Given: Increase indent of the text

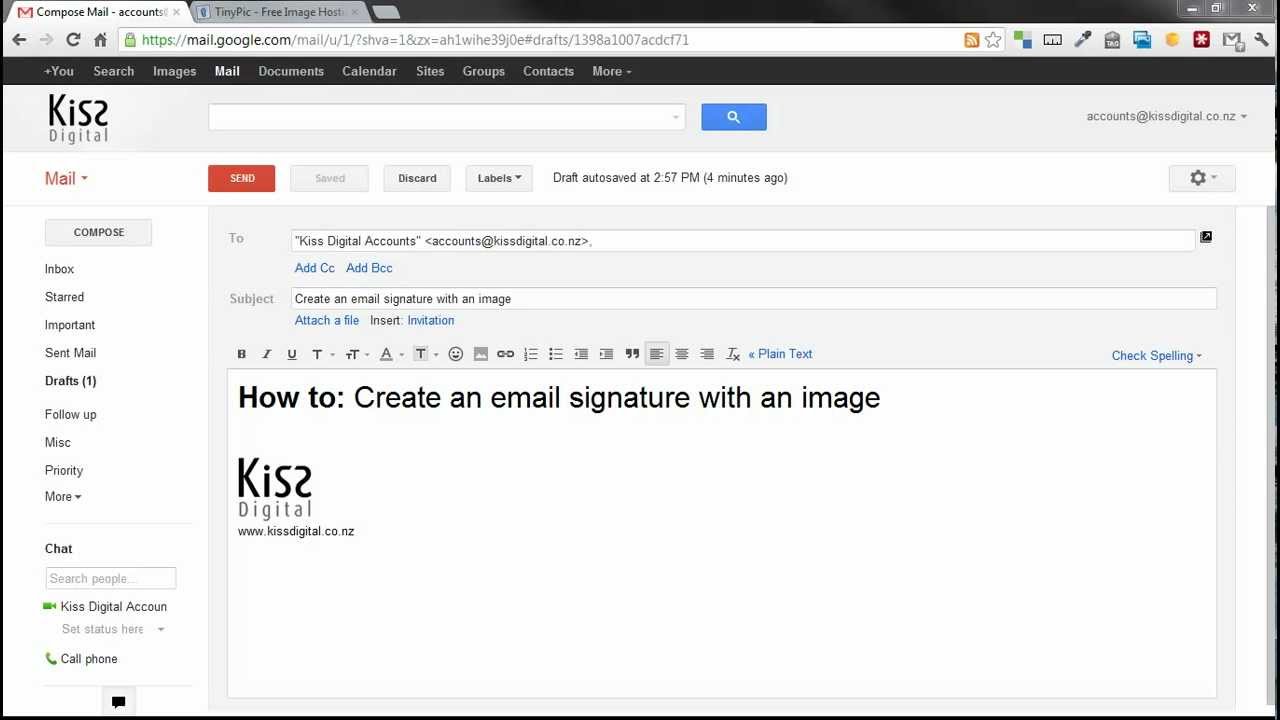Looking at the screenshot, I should [x=606, y=354].
